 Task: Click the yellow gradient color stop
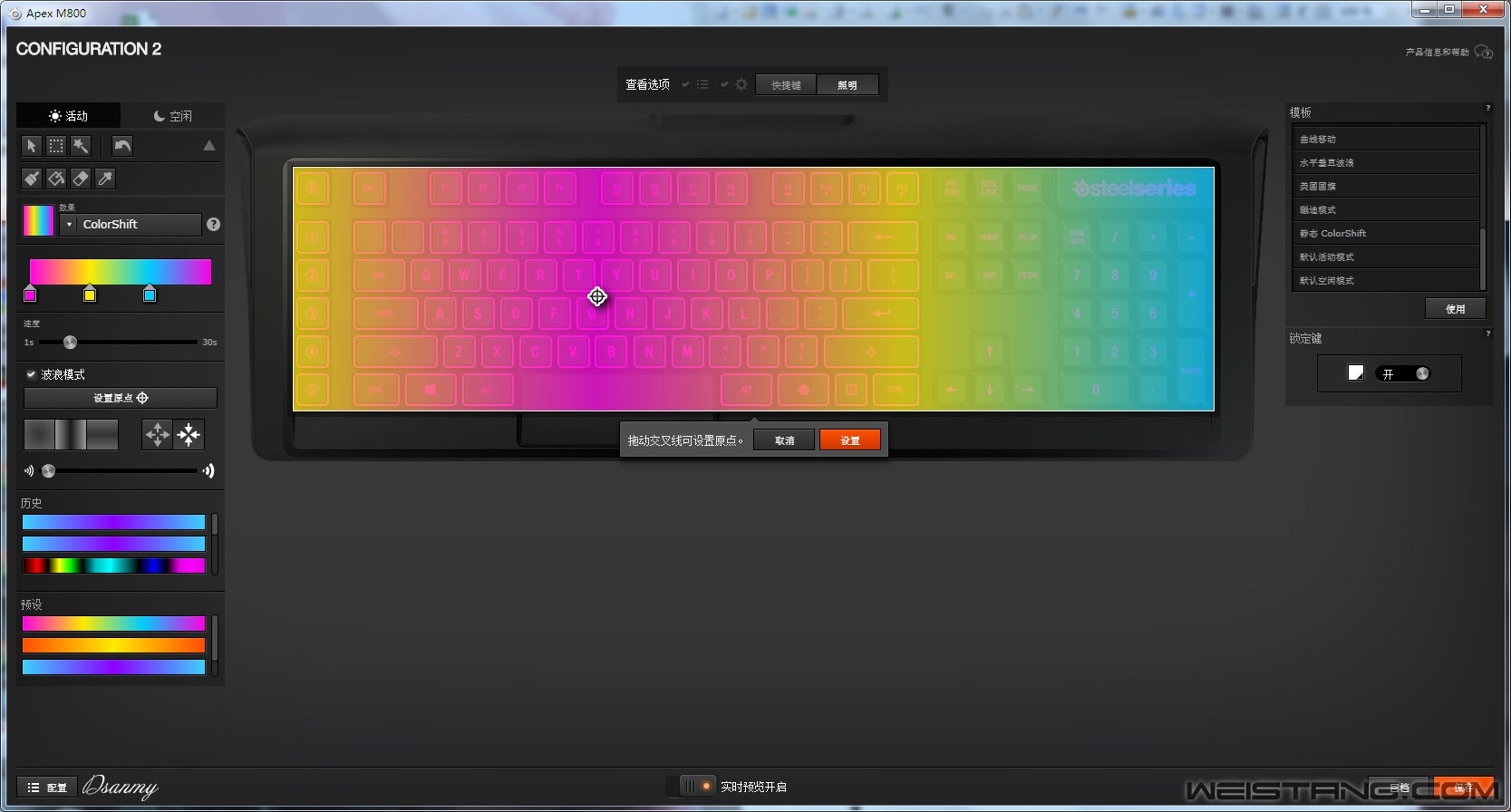tap(90, 294)
